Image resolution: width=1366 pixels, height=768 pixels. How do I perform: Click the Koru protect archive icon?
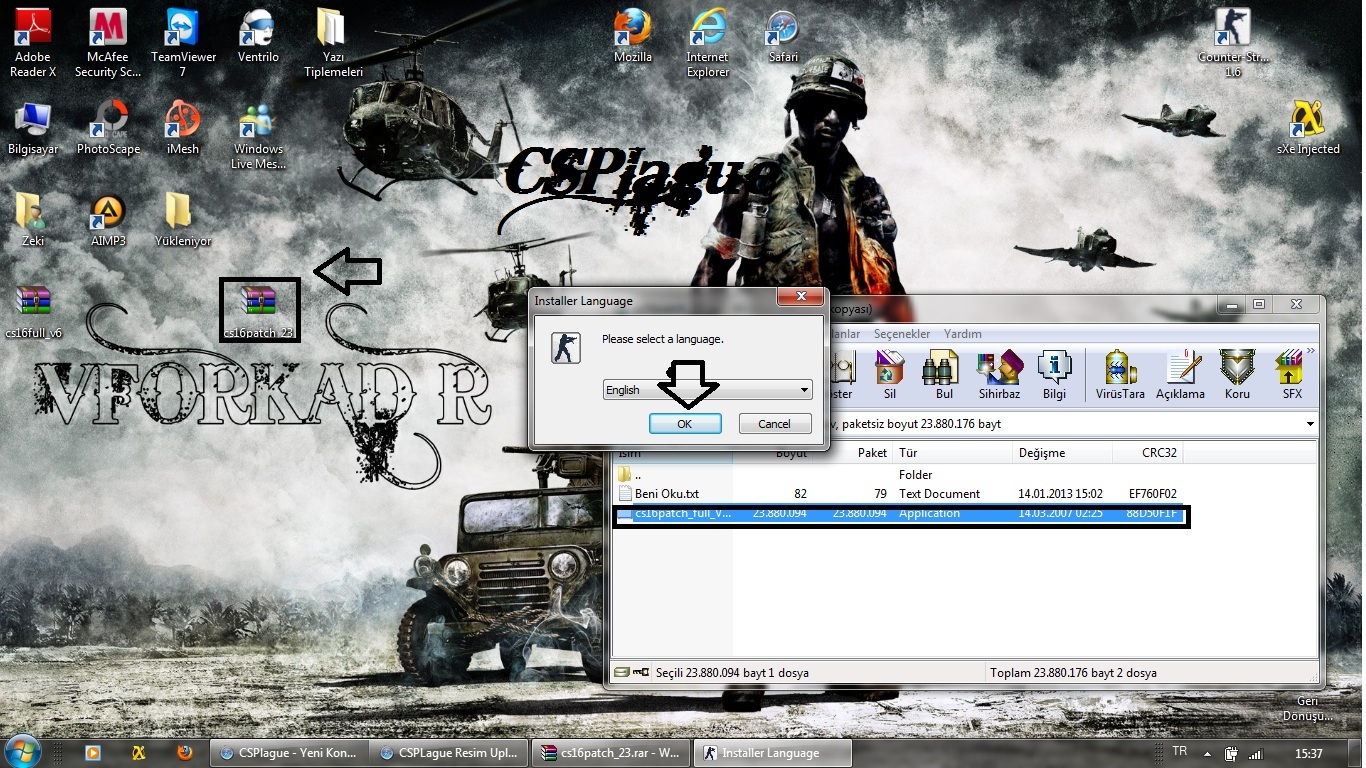coord(1237,375)
